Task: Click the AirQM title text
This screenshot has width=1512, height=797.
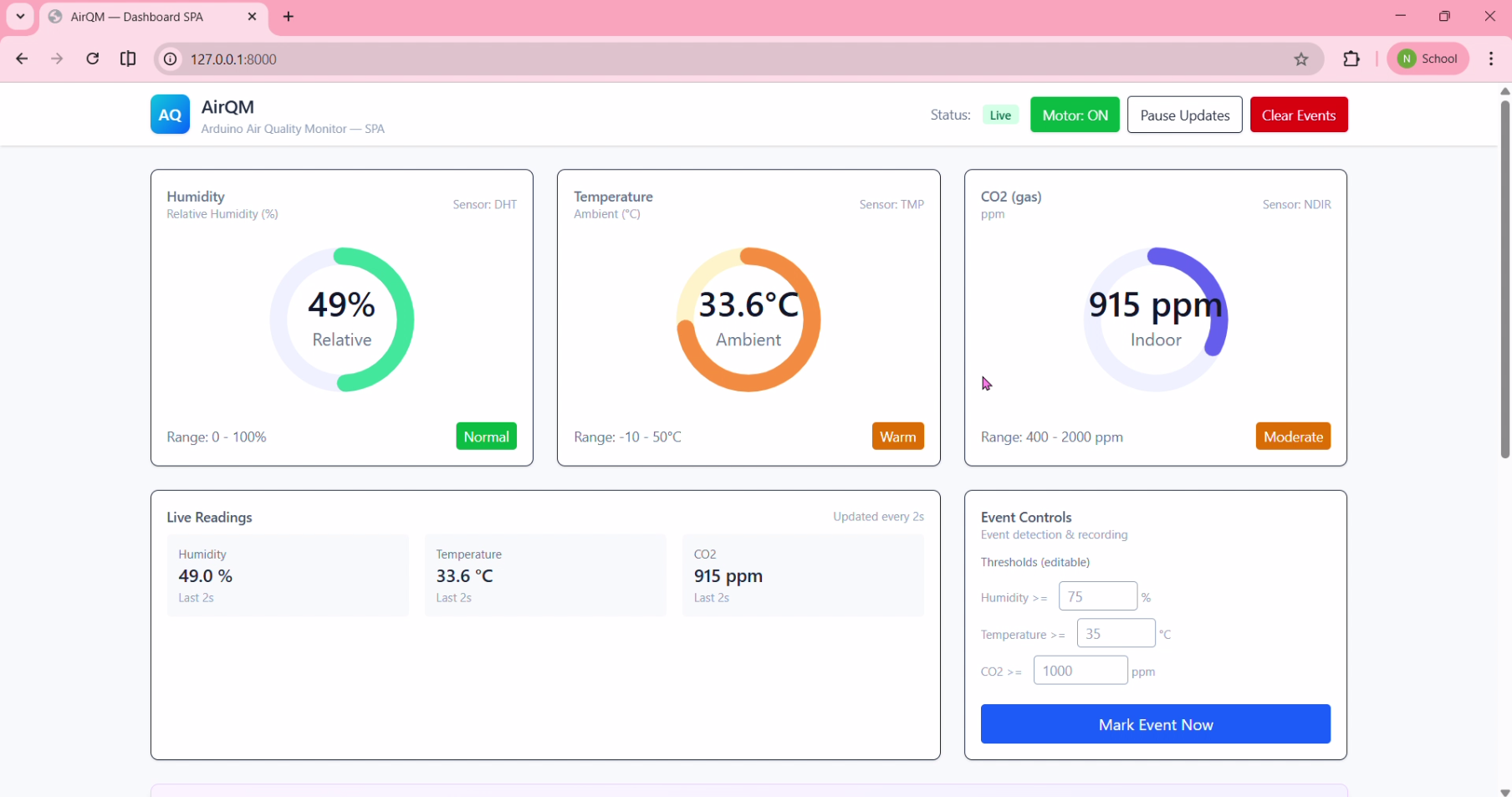Action: (x=227, y=107)
